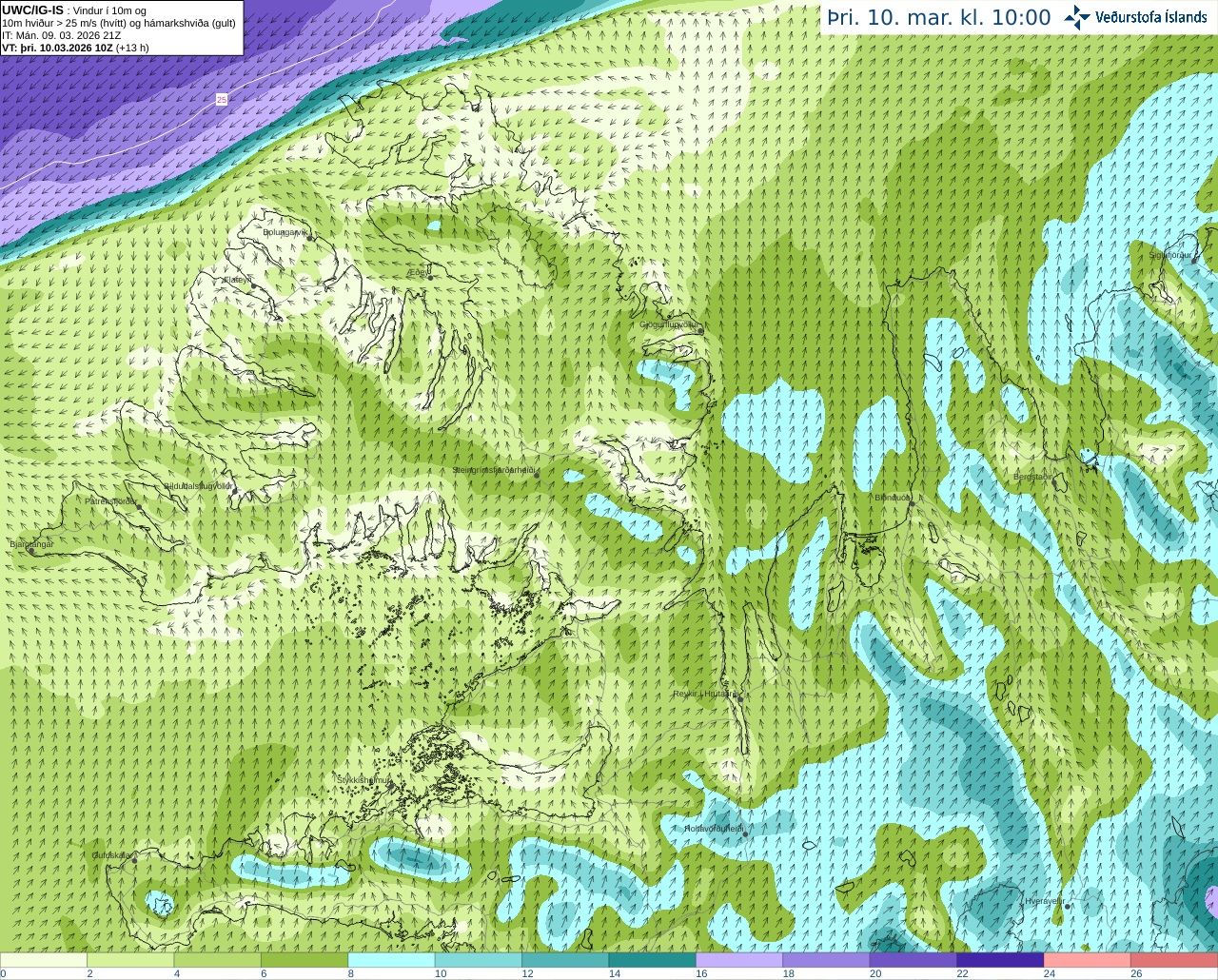The width and height of the screenshot is (1218, 980).
Task: Click the '25' contour label box
Action: 222,99
